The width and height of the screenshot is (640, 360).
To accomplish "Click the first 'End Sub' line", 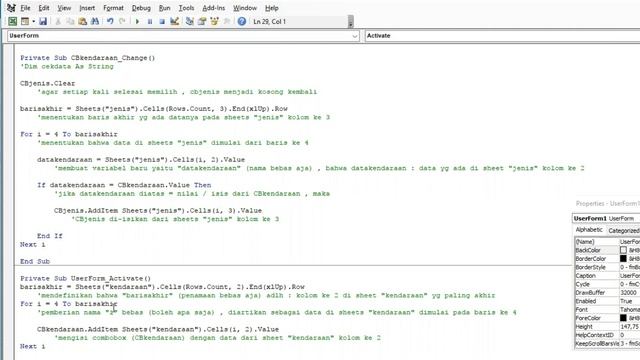I will (35, 261).
